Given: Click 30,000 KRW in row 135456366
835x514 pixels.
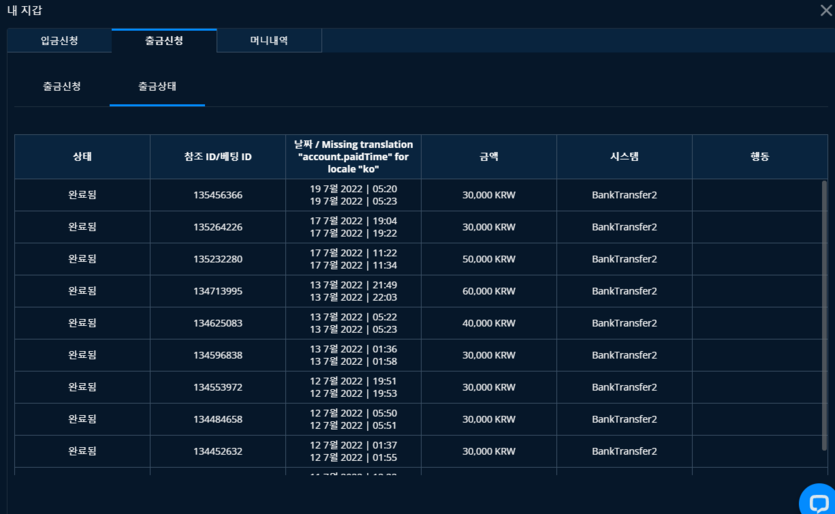Looking at the screenshot, I should [x=489, y=195].
